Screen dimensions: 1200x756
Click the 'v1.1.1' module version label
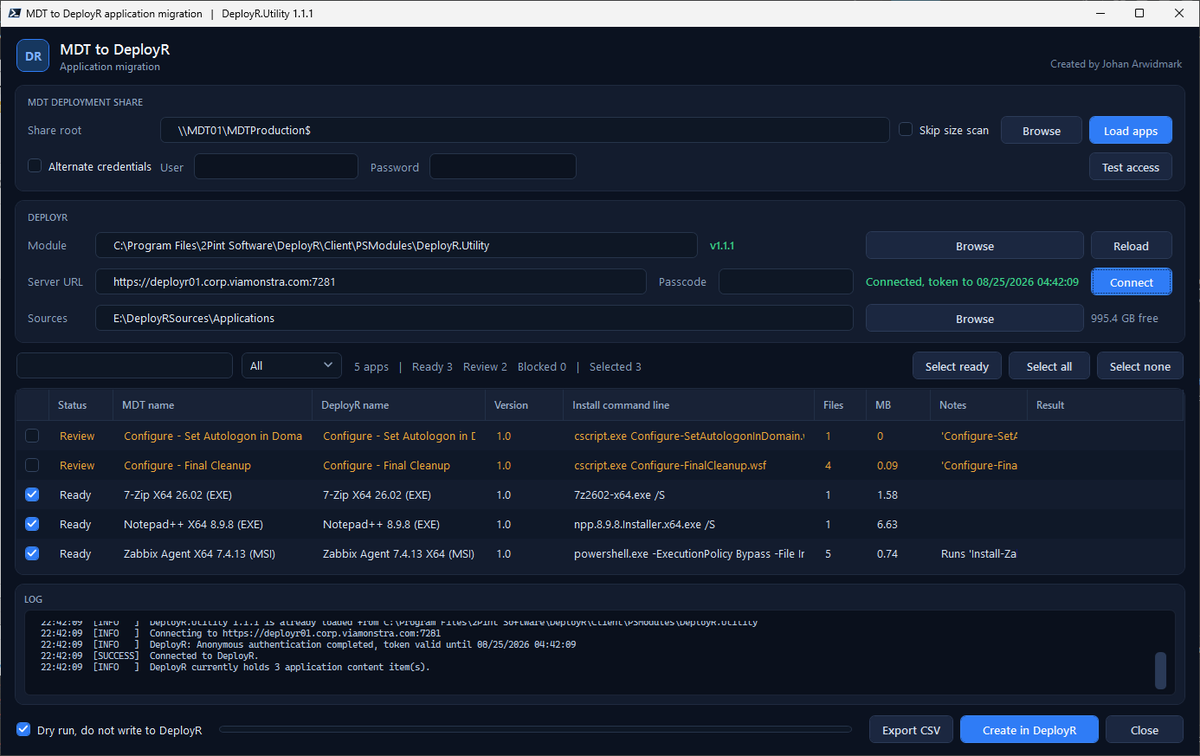722,245
